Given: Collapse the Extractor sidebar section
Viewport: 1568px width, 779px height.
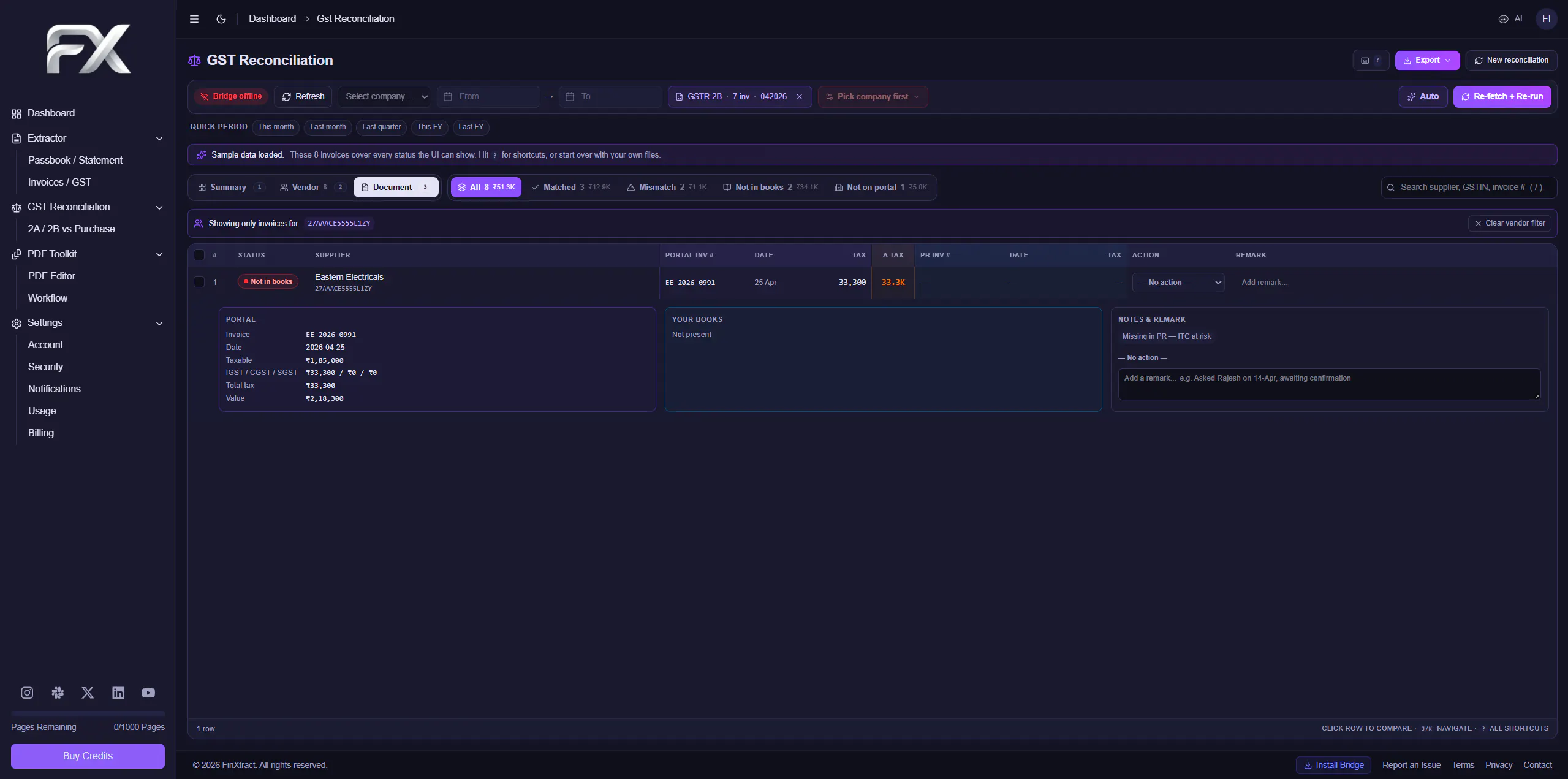Looking at the screenshot, I should pyautogui.click(x=159, y=139).
